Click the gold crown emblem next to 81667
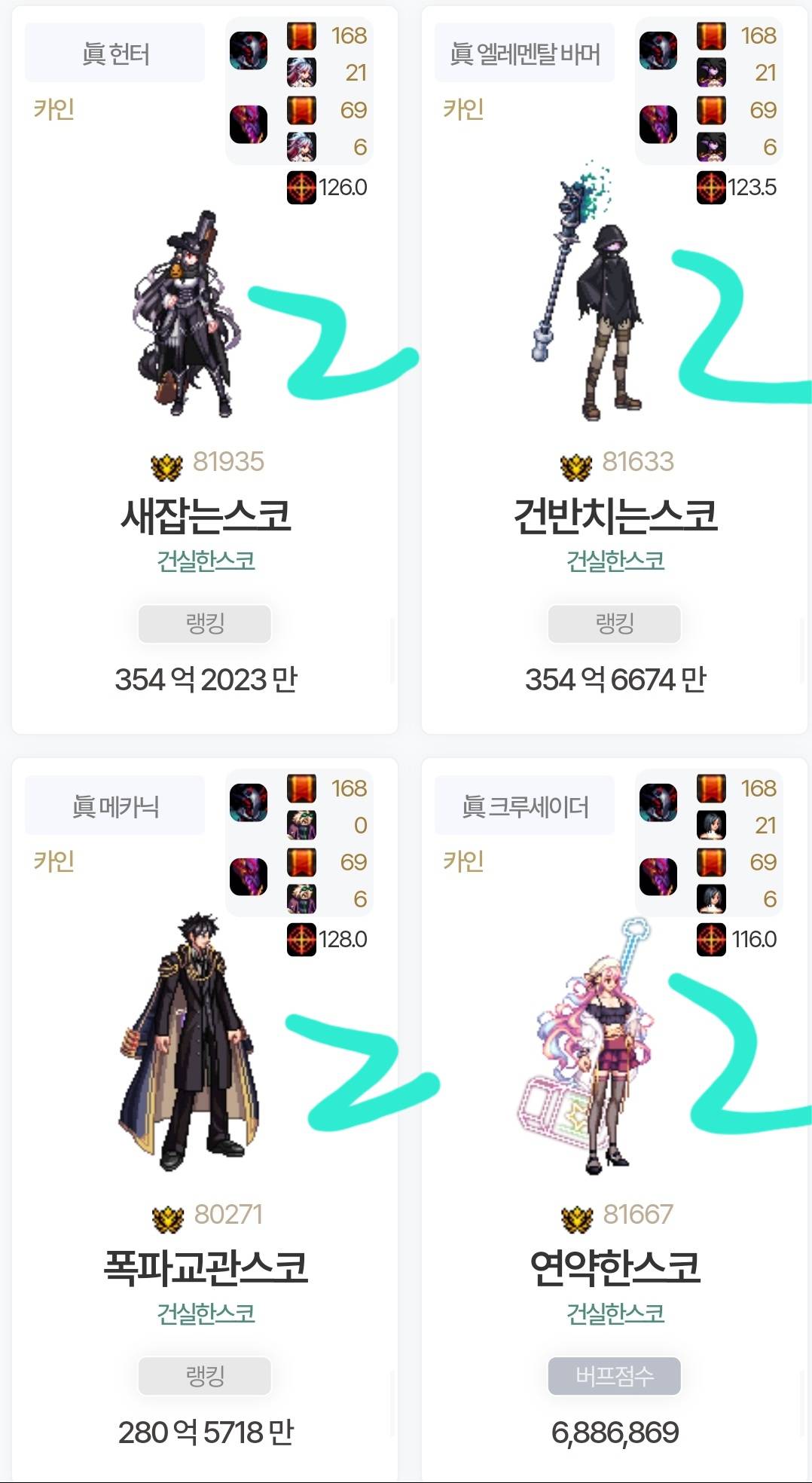Viewport: 812px width, 1483px height. [x=578, y=1219]
